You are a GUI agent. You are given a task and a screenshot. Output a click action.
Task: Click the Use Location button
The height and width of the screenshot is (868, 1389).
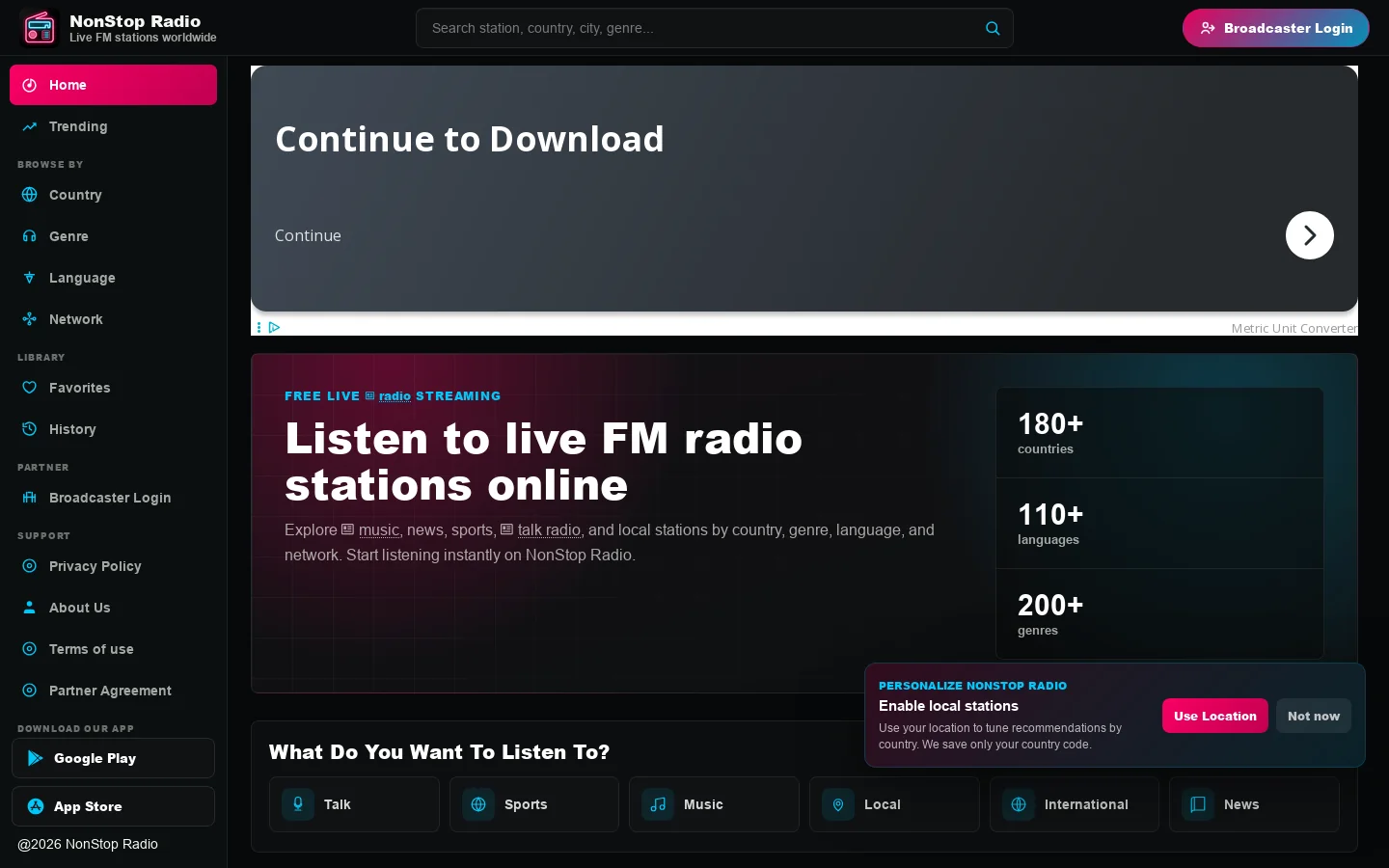click(1215, 716)
